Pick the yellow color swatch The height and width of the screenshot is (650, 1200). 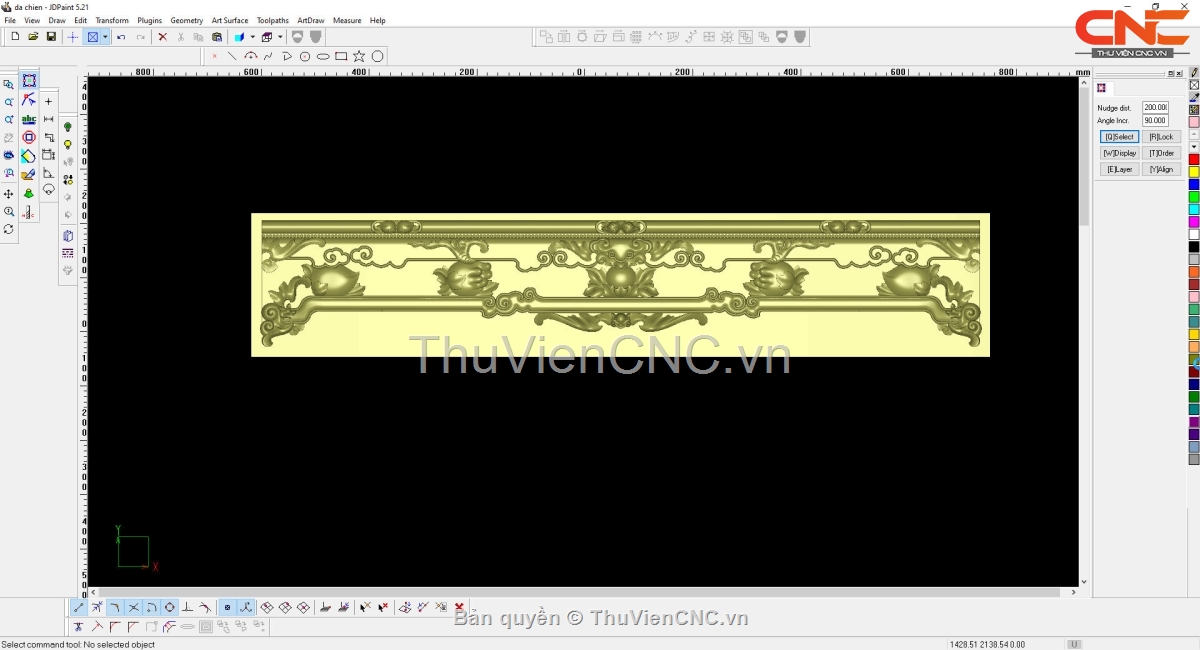point(1194,172)
